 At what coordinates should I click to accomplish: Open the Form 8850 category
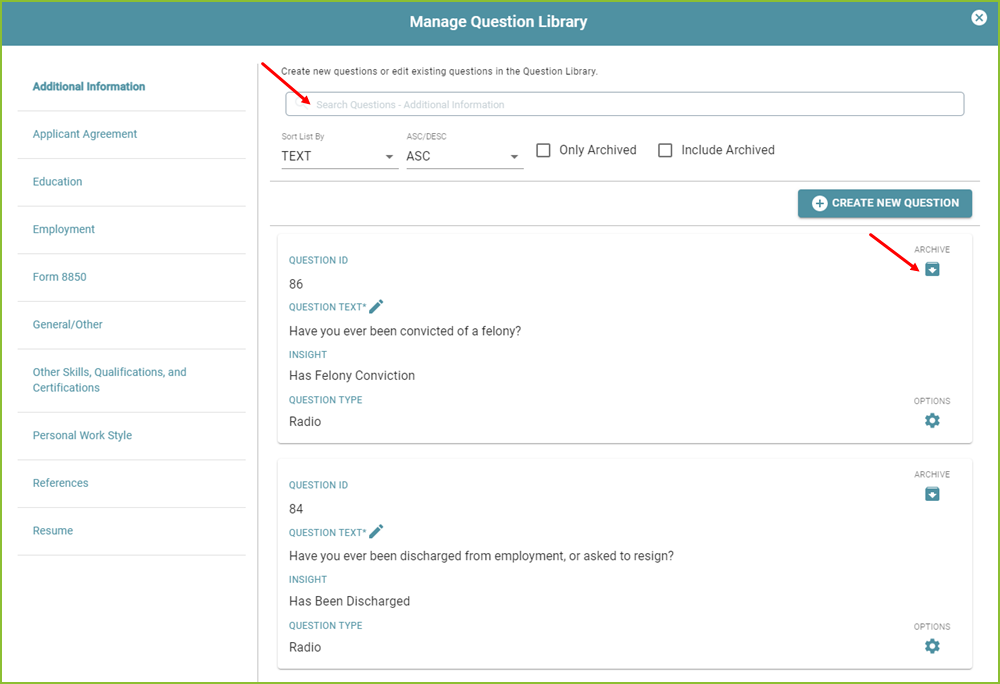pos(59,277)
